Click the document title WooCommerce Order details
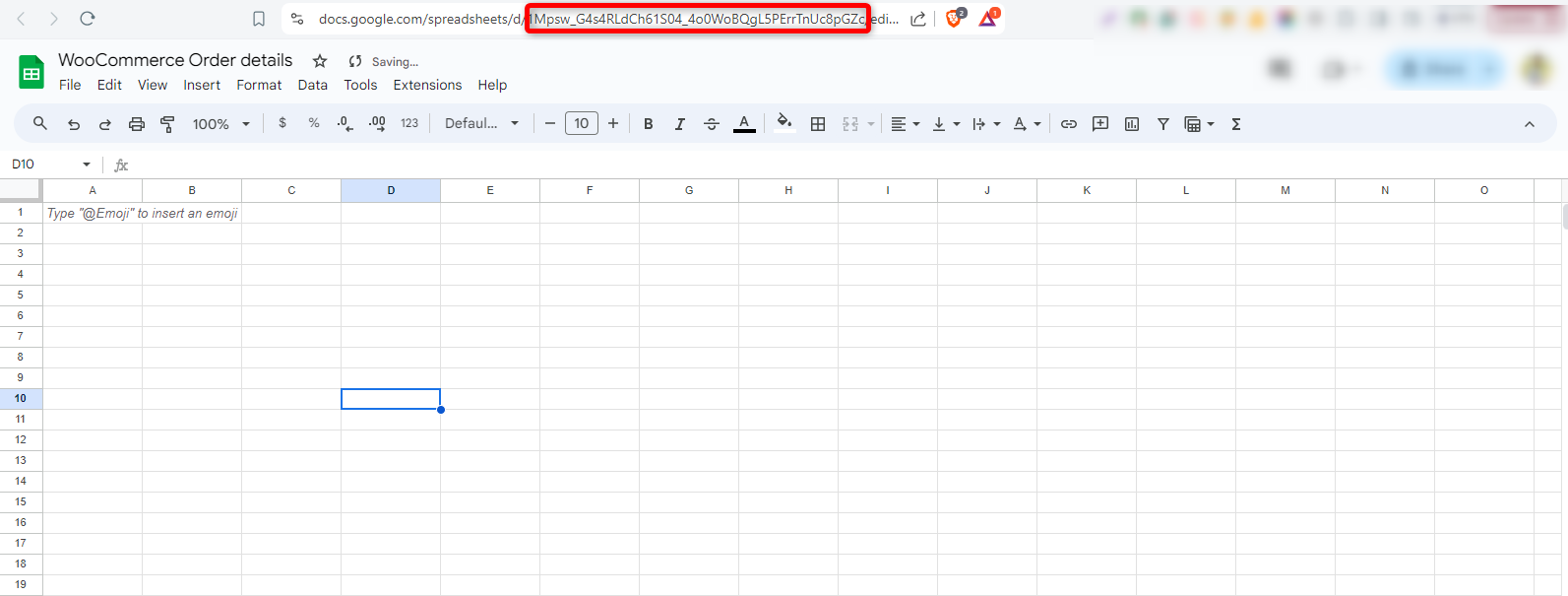 (175, 60)
